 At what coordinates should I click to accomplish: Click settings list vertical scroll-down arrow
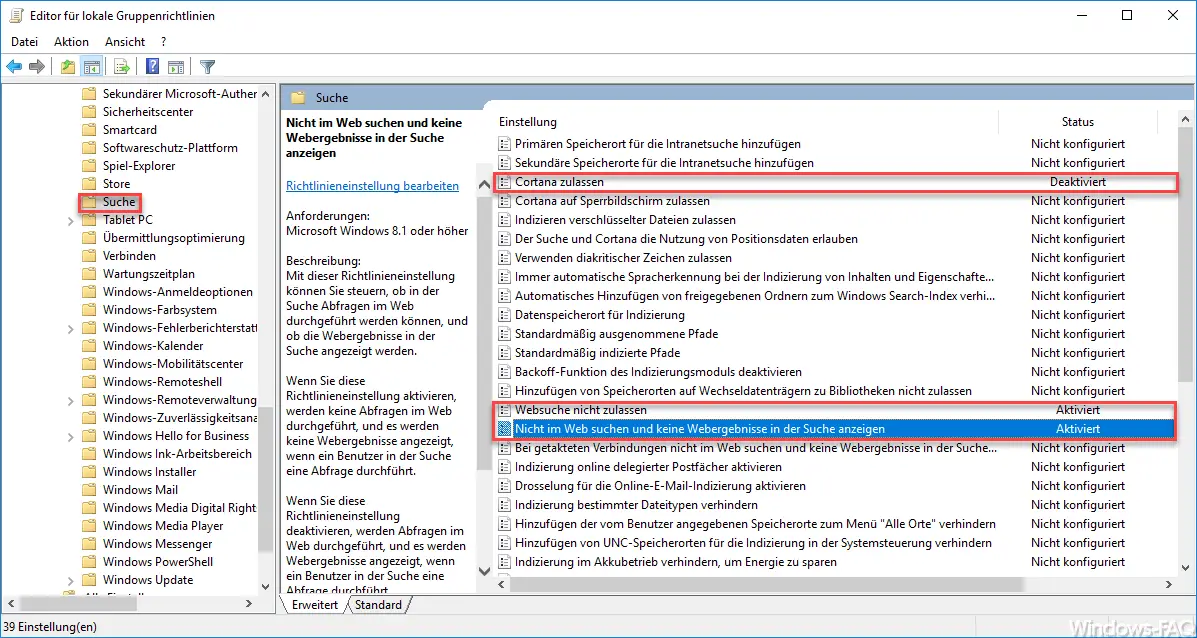[x=1184, y=567]
